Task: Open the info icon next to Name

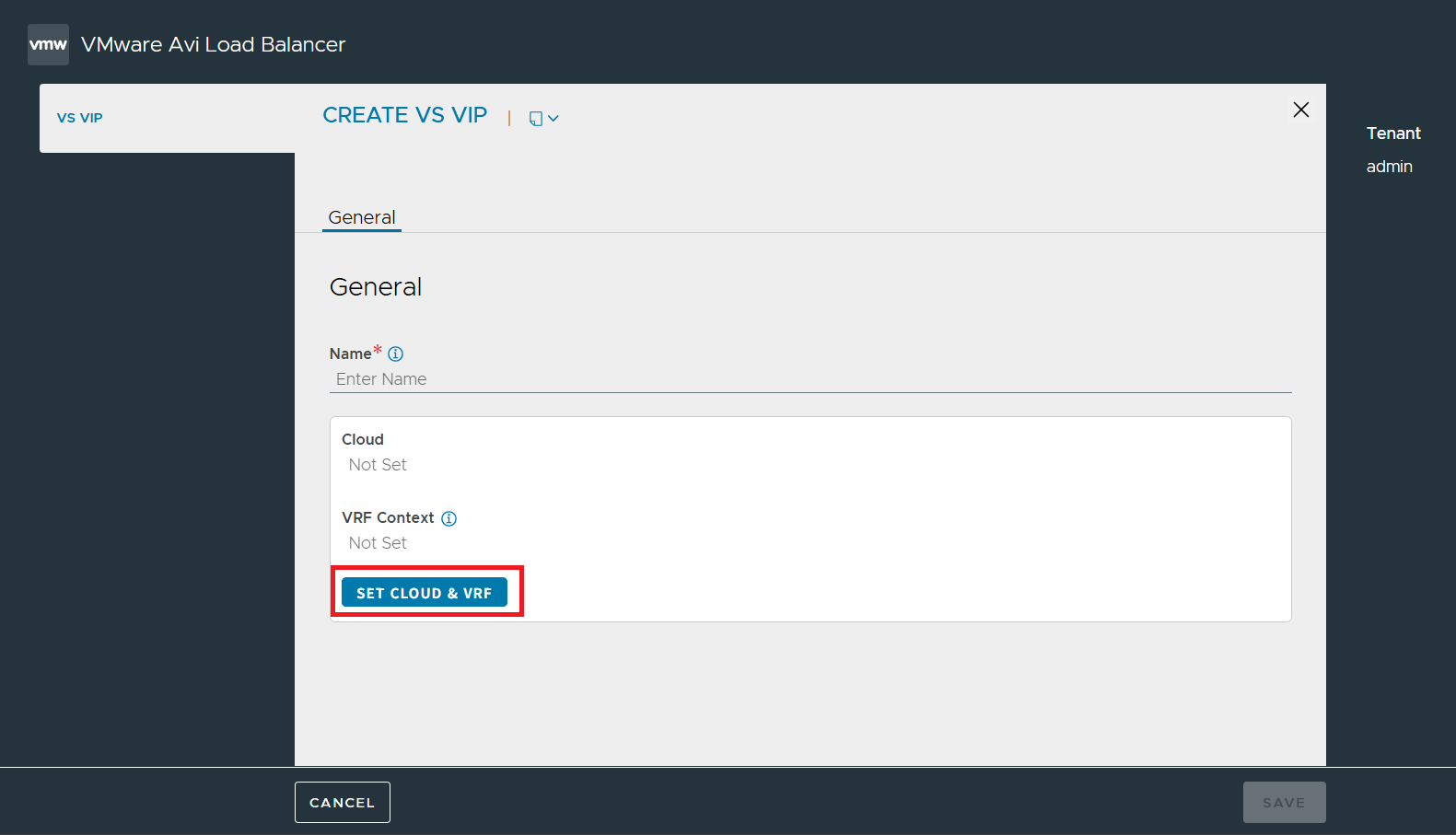Action: click(x=396, y=354)
